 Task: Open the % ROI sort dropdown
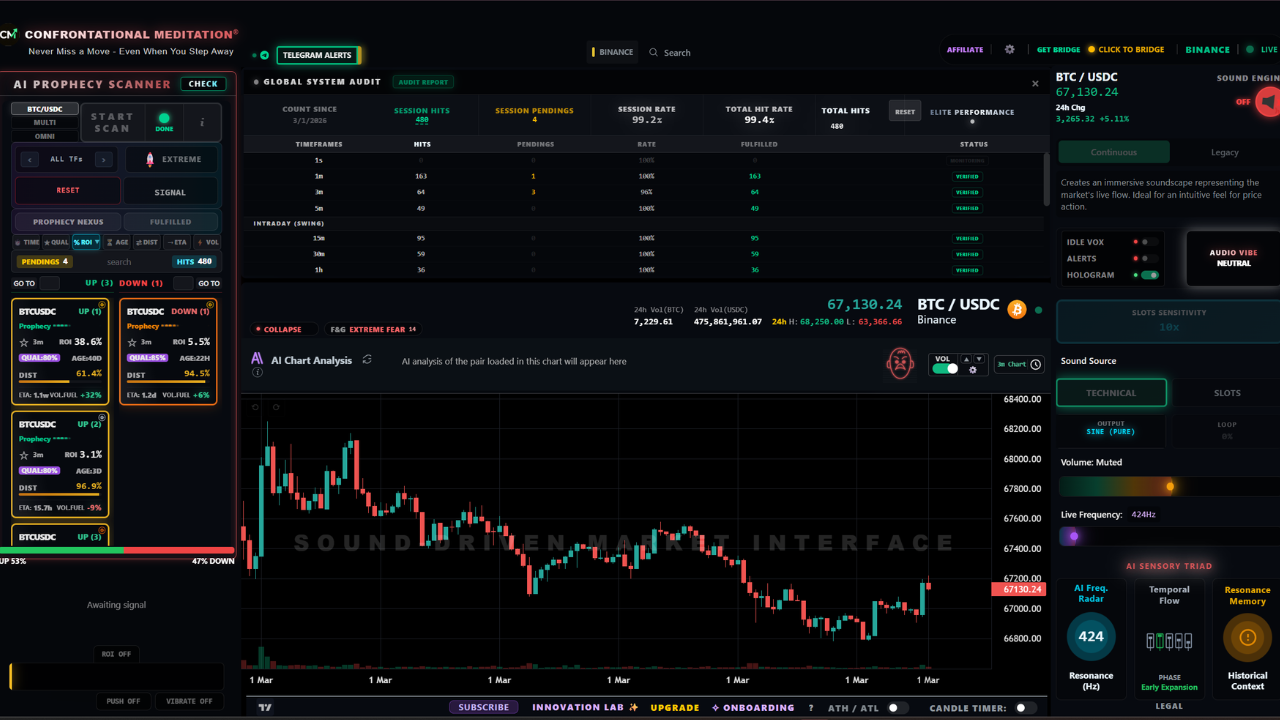tap(86, 242)
